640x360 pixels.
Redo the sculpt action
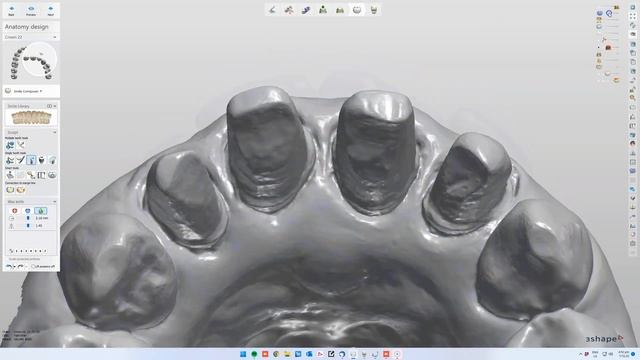[x=20, y=266]
